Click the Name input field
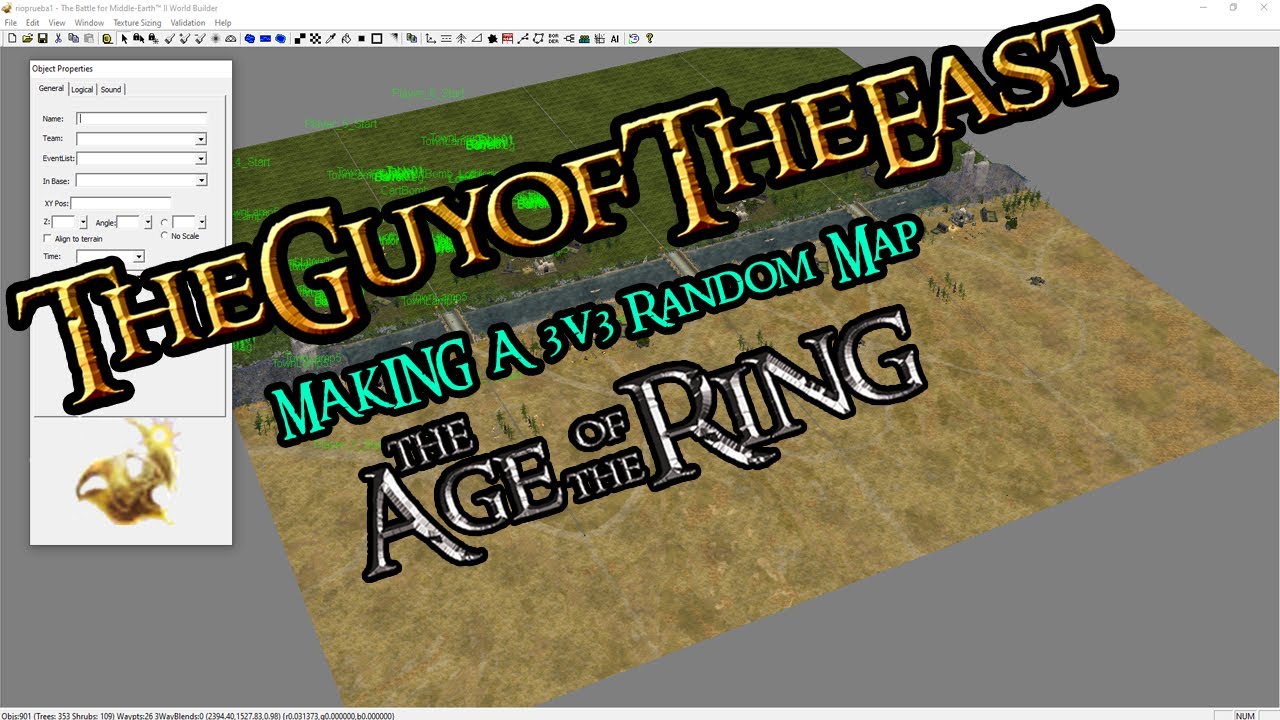 [141, 118]
